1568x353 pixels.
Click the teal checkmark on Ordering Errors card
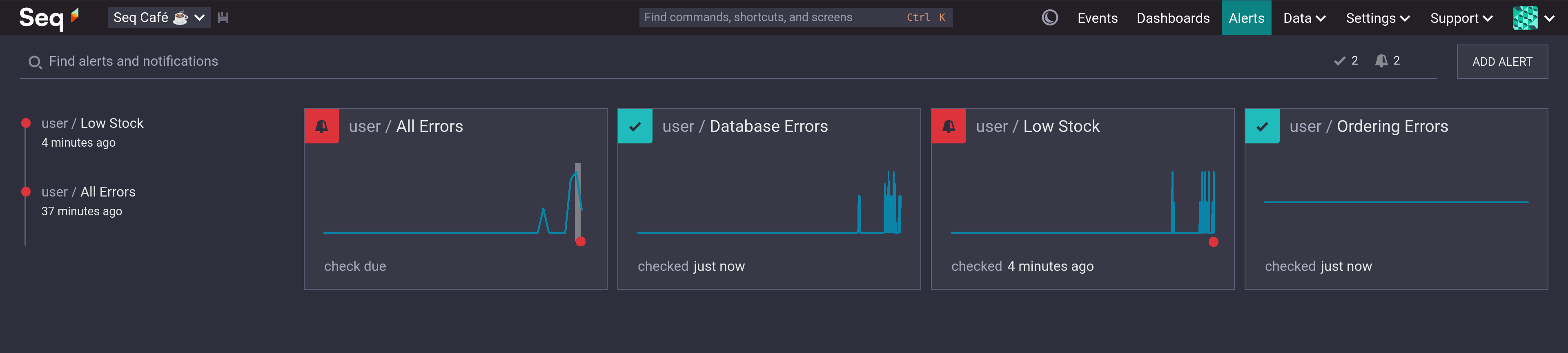(x=1262, y=126)
